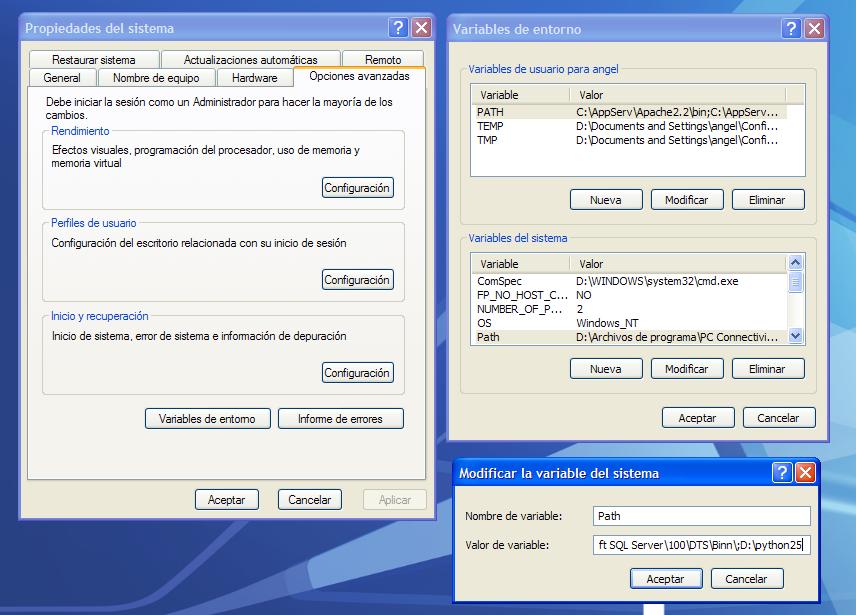Switch to the Hardware tab
The width and height of the screenshot is (856, 615).
pyautogui.click(x=254, y=77)
